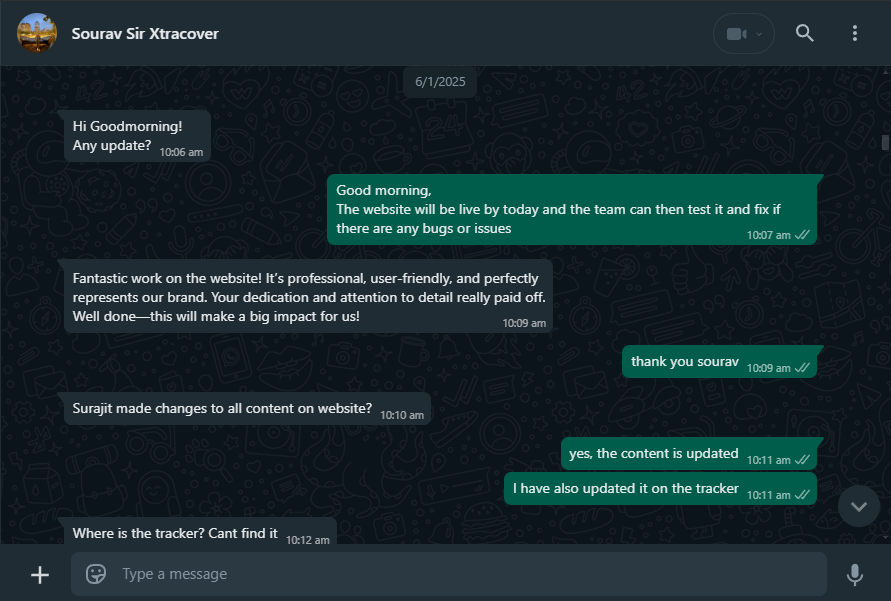Open the three-dot chat menu
Image resolution: width=891 pixels, height=601 pixels.
[855, 34]
